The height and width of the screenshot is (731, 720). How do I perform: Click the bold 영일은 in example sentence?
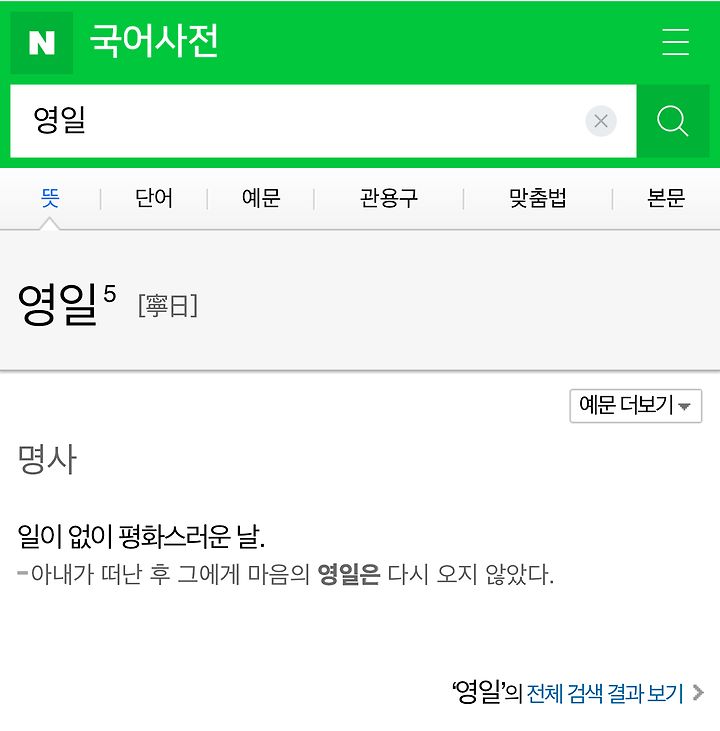(349, 574)
